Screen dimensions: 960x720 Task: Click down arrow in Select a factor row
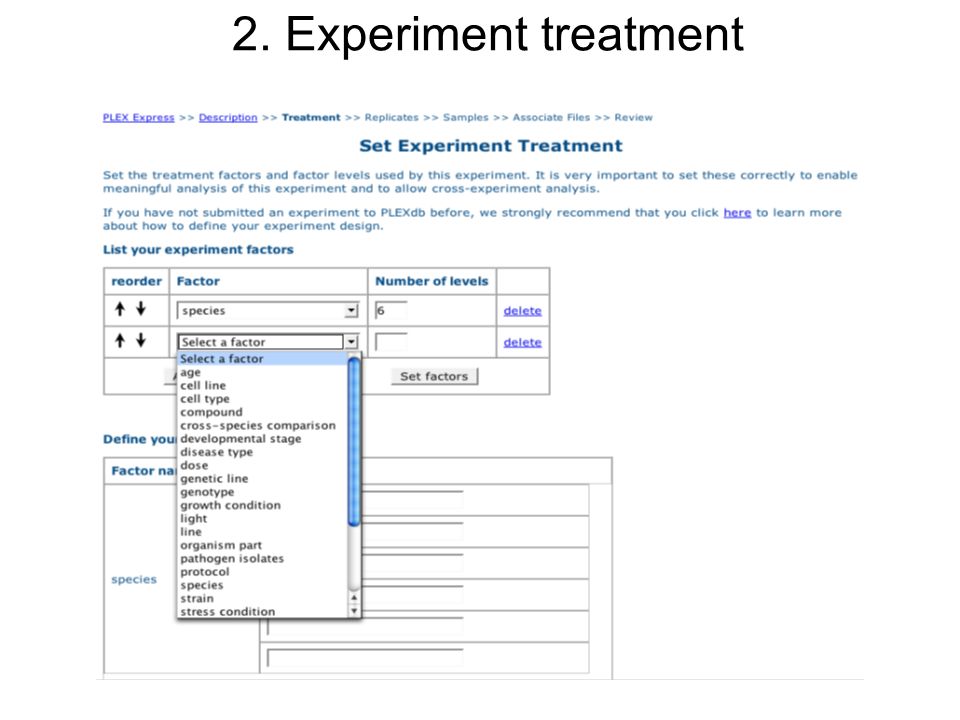[141, 340]
